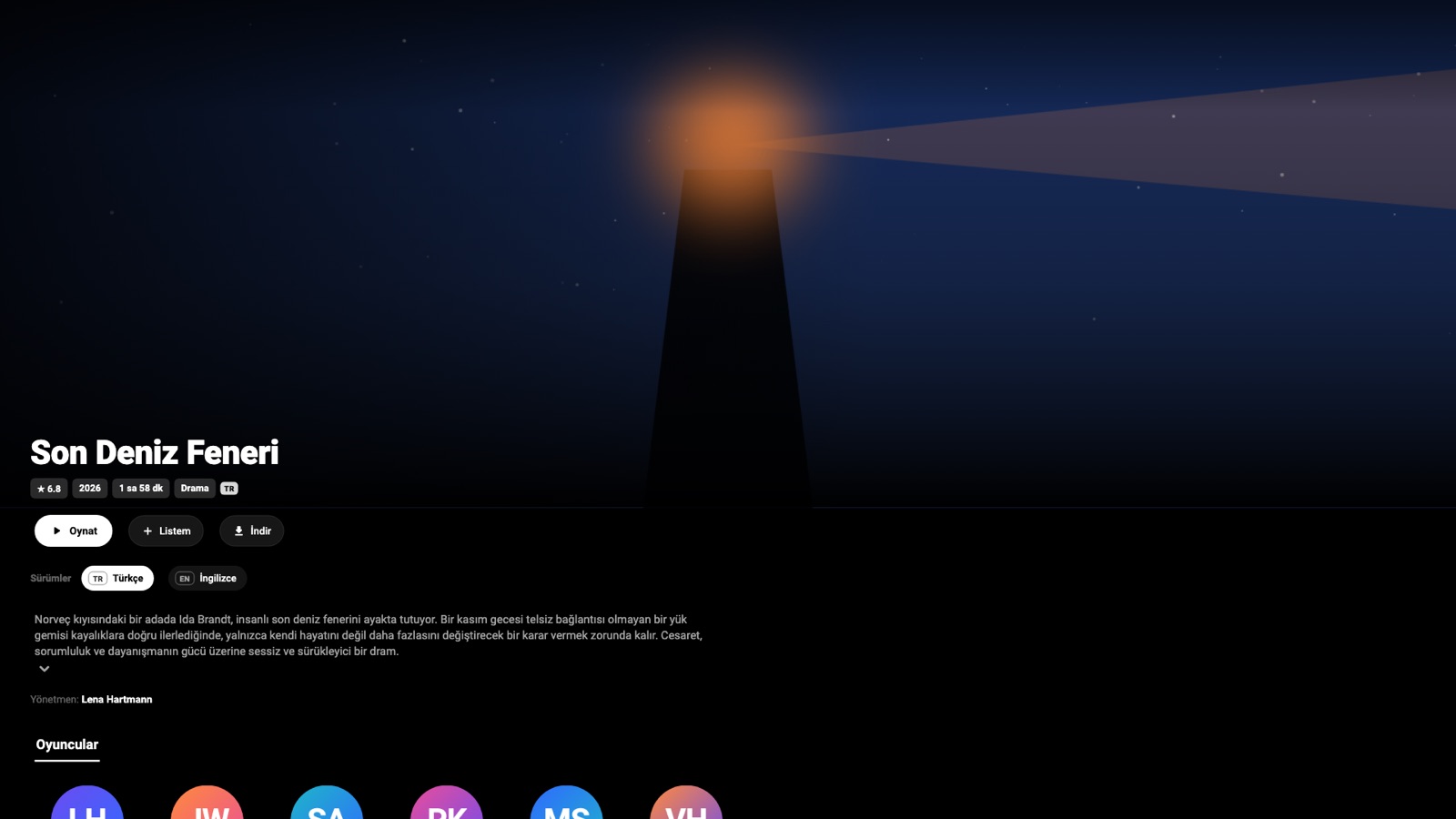The width and height of the screenshot is (1456, 819).
Task: Select the Türkçe version
Action: coord(117,578)
